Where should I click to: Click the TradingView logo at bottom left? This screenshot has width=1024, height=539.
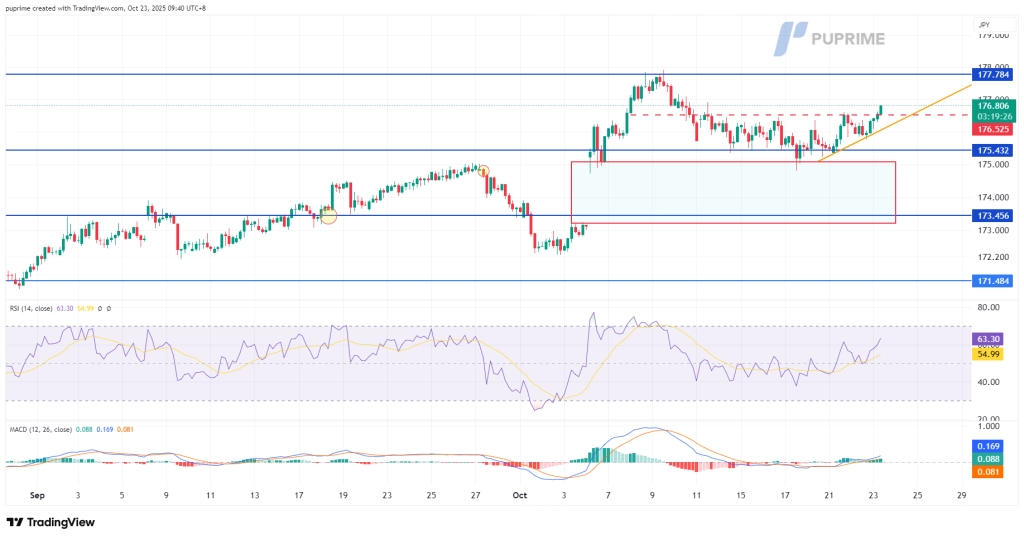point(50,523)
